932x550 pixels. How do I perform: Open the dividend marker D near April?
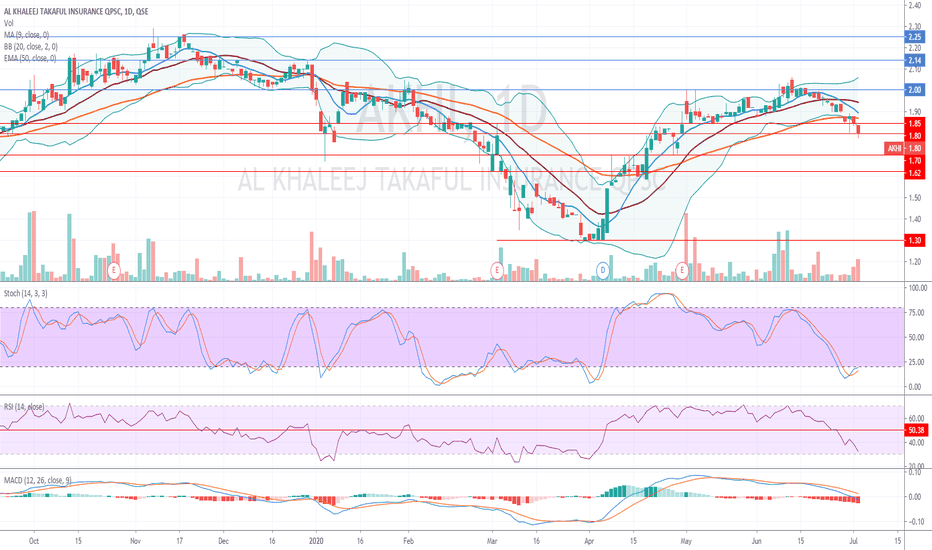(603, 271)
